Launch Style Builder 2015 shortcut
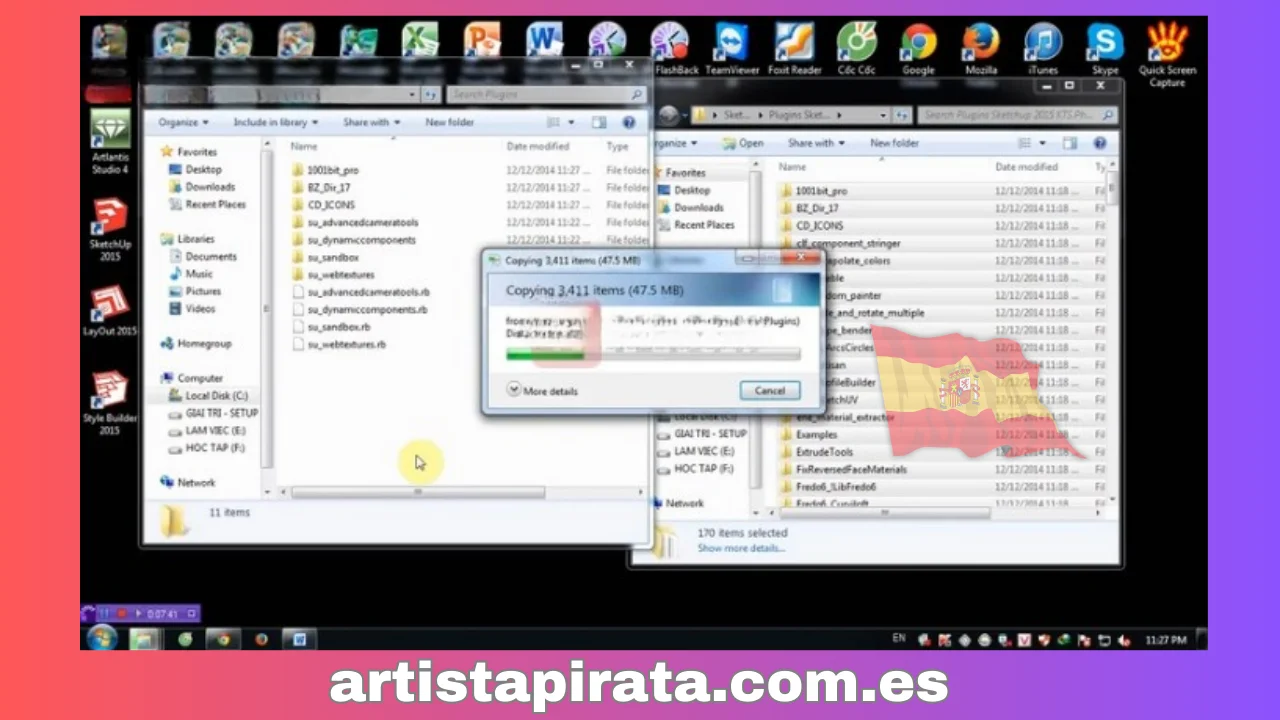The width and height of the screenshot is (1280, 720). 110,404
